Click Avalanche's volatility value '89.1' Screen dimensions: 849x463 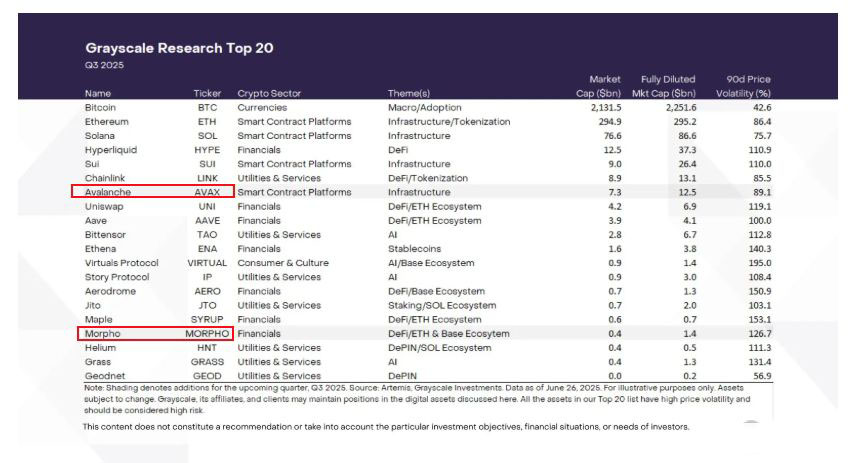tap(762, 192)
